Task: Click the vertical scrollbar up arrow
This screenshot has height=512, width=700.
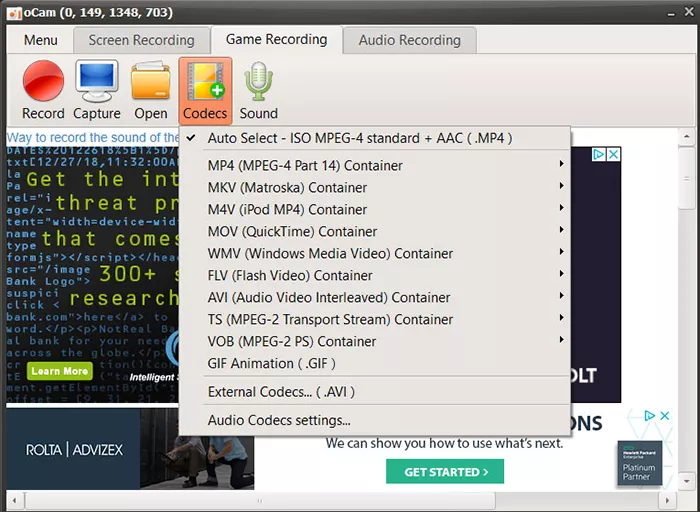Action: pos(687,137)
